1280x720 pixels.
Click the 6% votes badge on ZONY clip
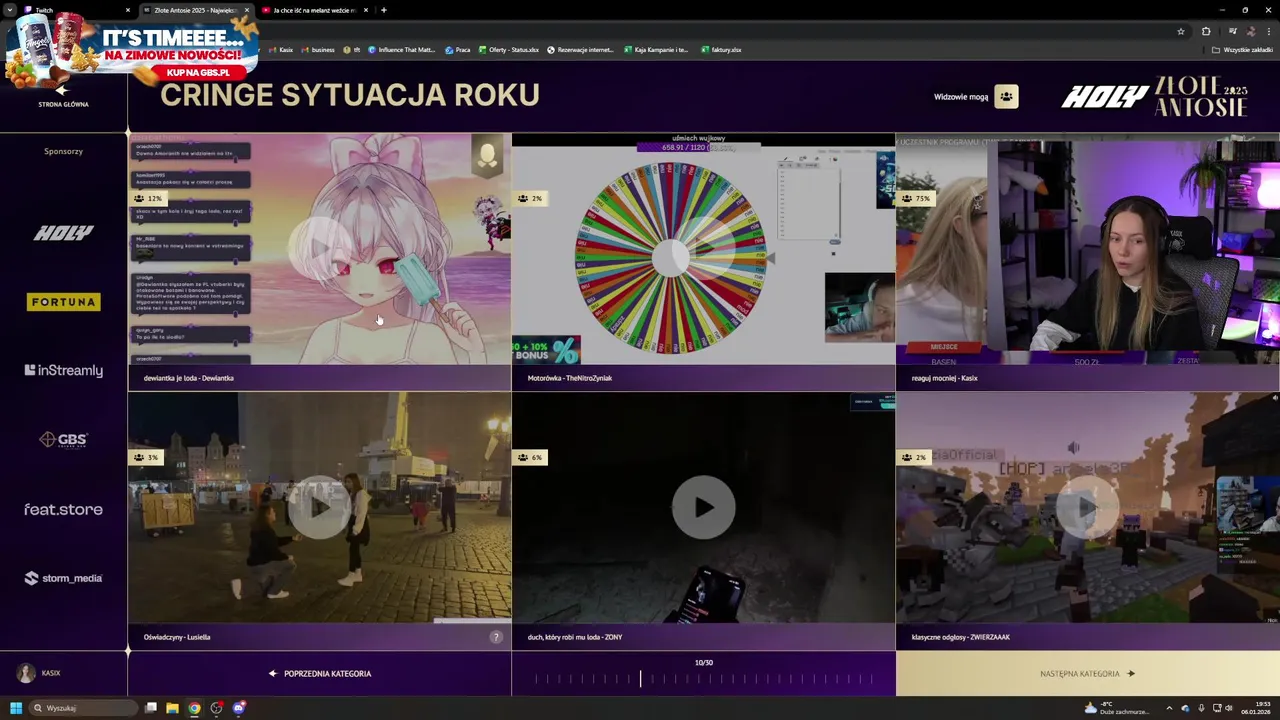click(530, 457)
